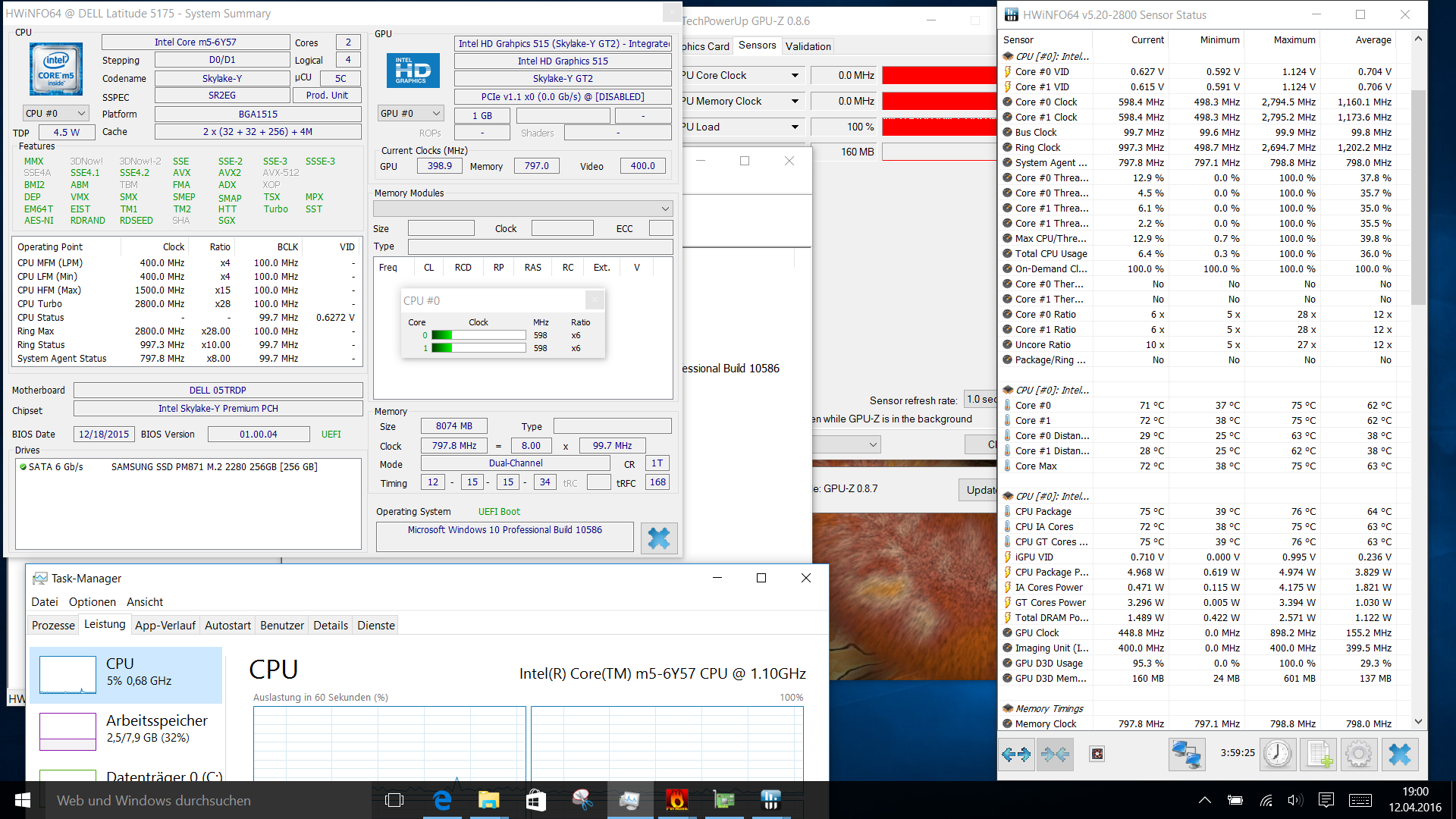Open sensor settings gear icon
This screenshot has height=819, width=1456.
1358,754
